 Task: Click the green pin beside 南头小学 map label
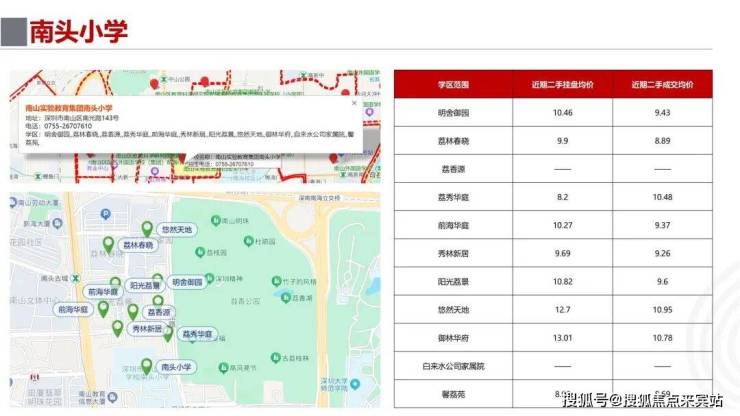[147, 366]
